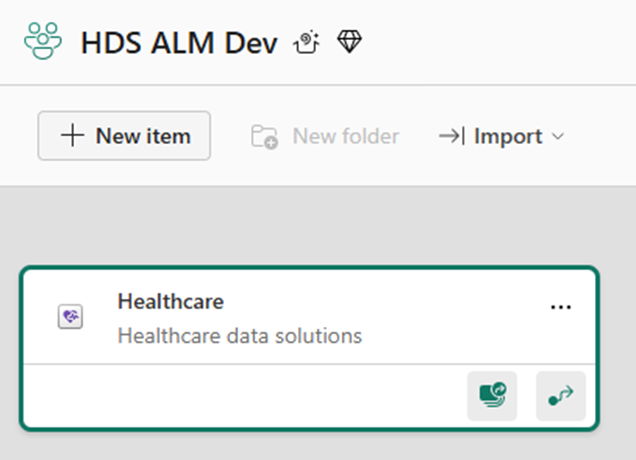Click the card's empty footer area
Screen dimensions: 636x460
point(243,396)
